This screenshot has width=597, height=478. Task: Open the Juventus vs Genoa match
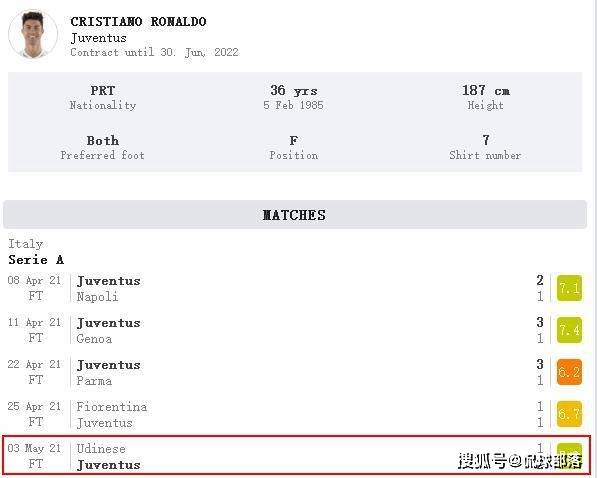[295, 330]
